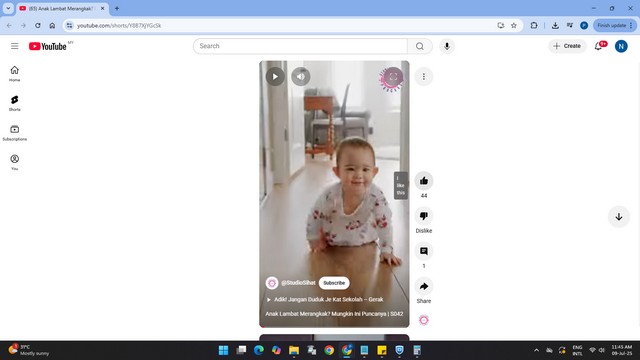
Task: Mute the short's volume
Action: click(301, 76)
